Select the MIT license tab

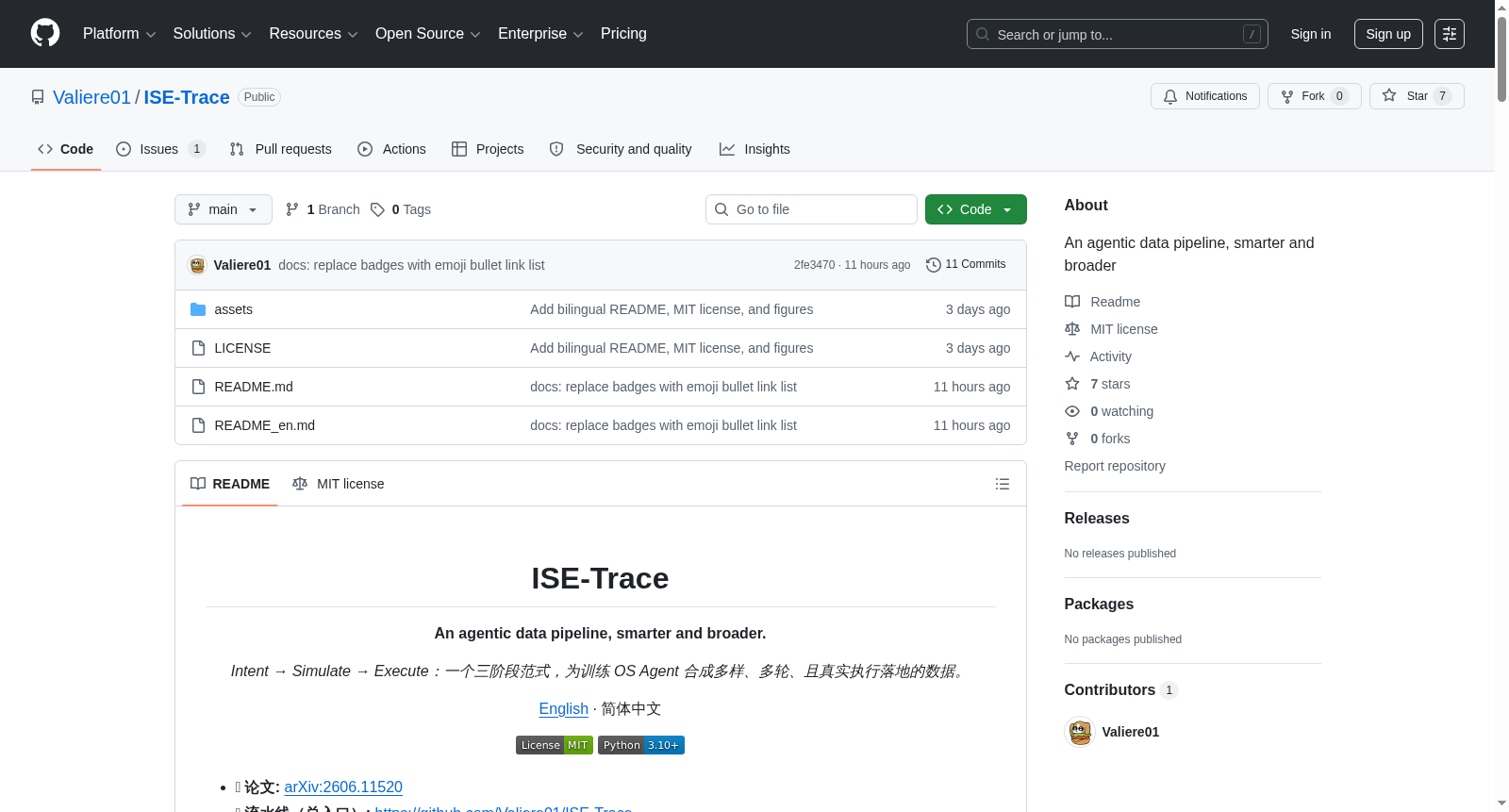coord(339,484)
